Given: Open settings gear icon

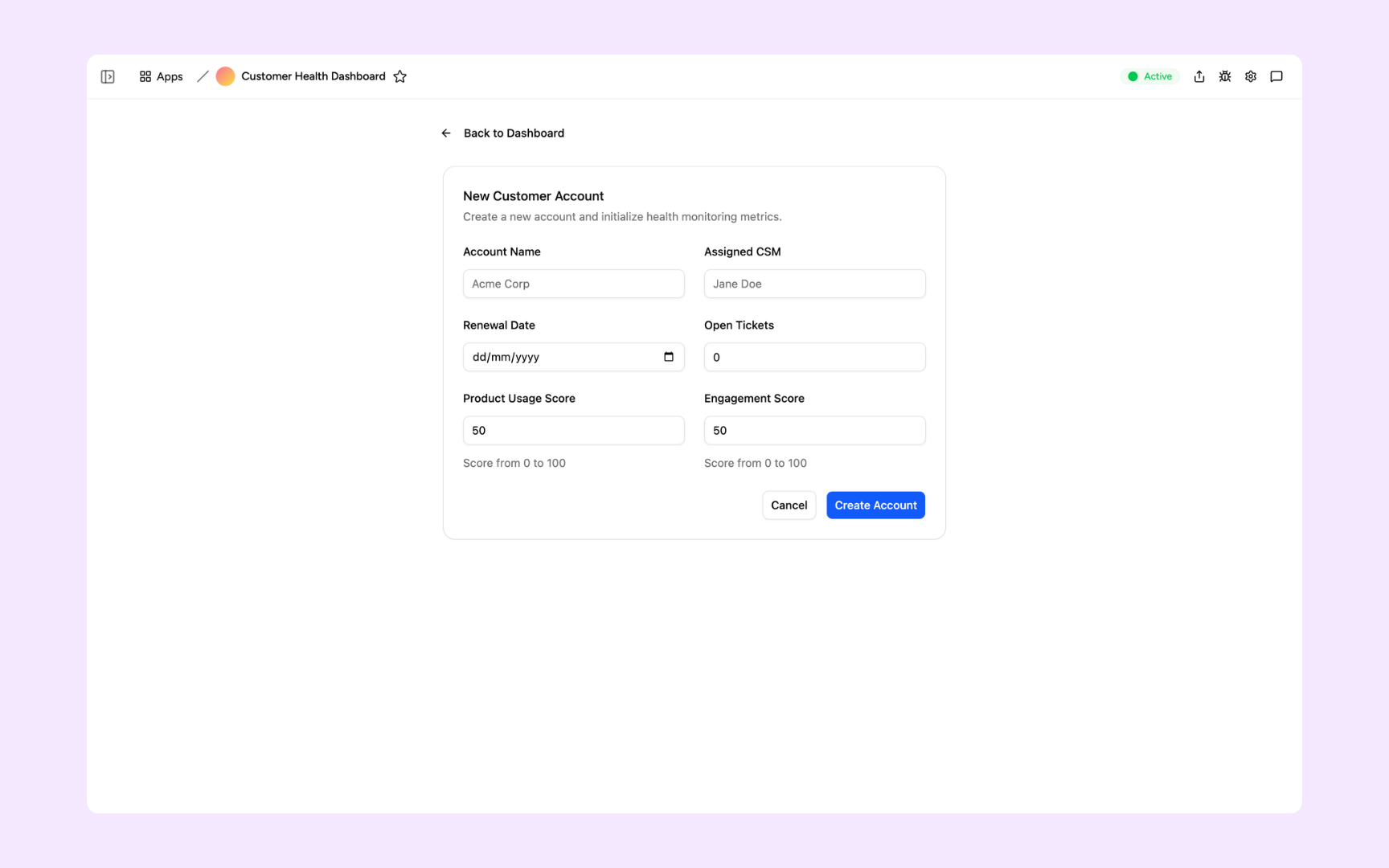Looking at the screenshot, I should 1250,76.
